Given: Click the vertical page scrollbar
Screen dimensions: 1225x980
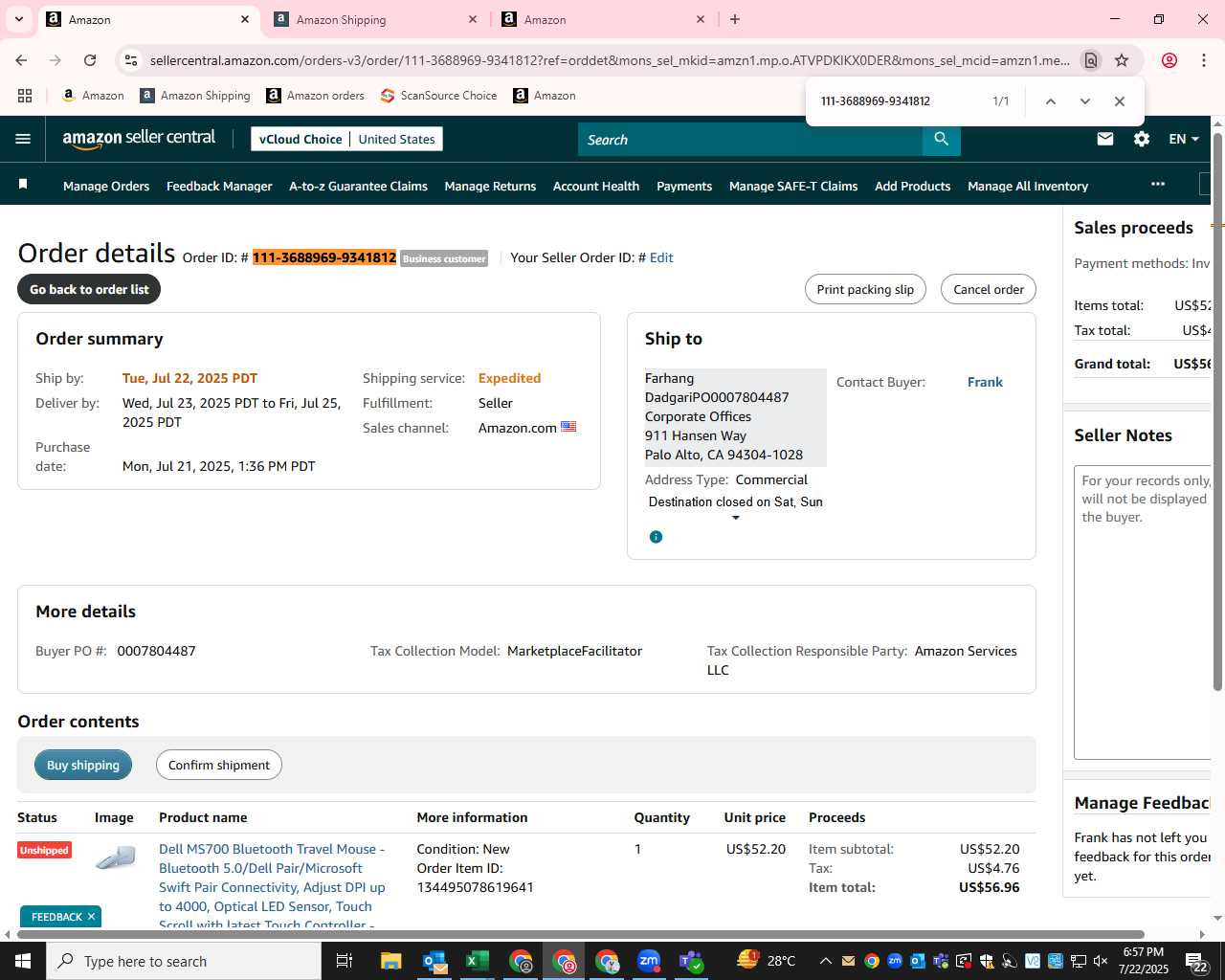Looking at the screenshot, I should pos(1217,412).
